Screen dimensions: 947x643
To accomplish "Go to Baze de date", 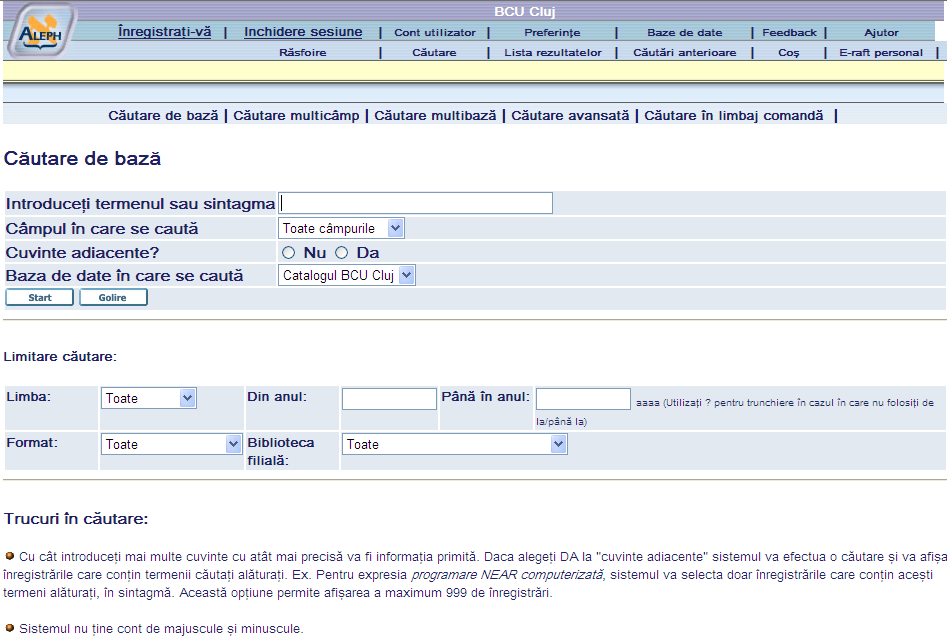I will click(x=685, y=33).
